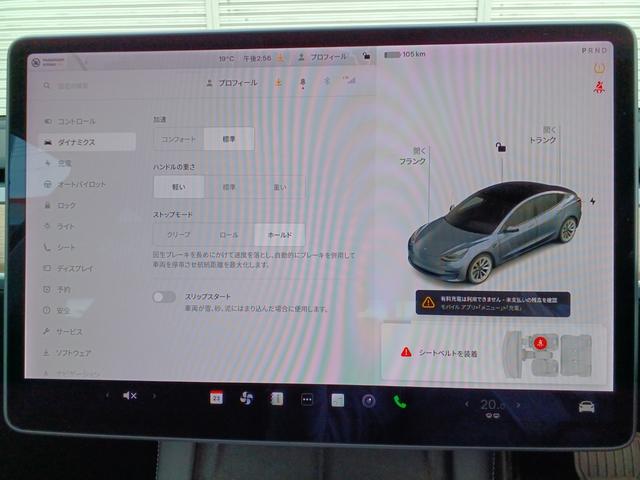Increase volume with right arrow near speaker

click(154, 396)
